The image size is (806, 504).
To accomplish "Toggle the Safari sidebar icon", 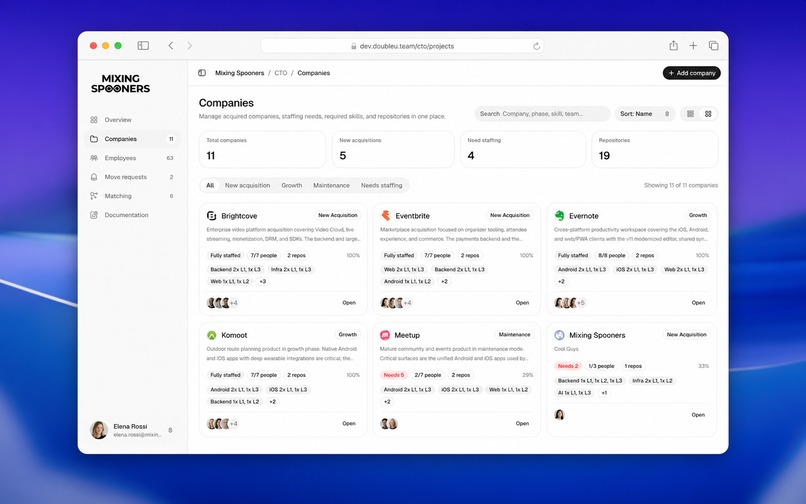I will point(143,46).
